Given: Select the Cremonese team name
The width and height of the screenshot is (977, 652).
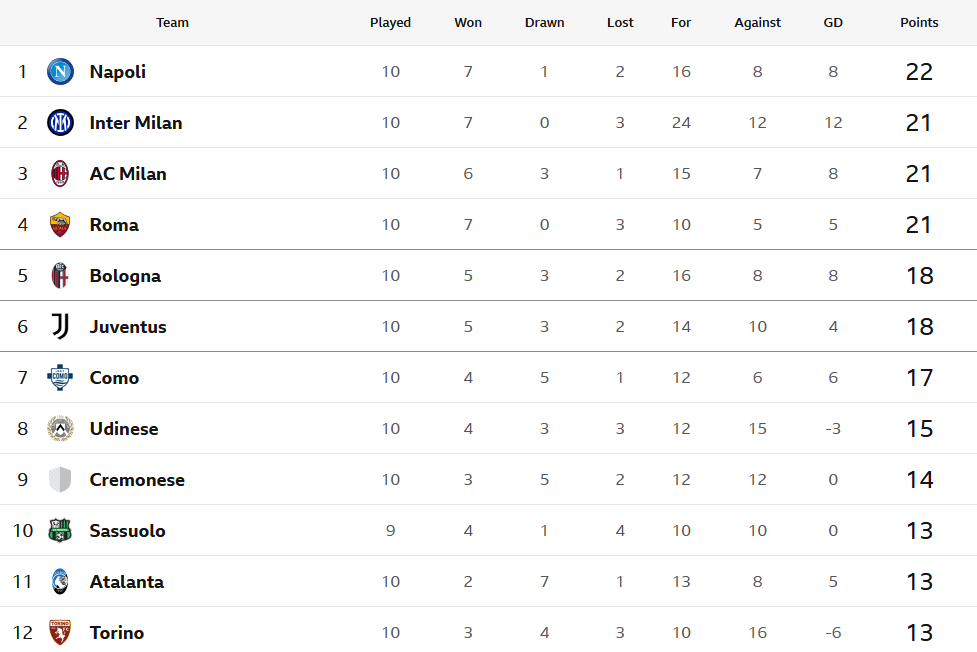Looking at the screenshot, I should 137,480.
